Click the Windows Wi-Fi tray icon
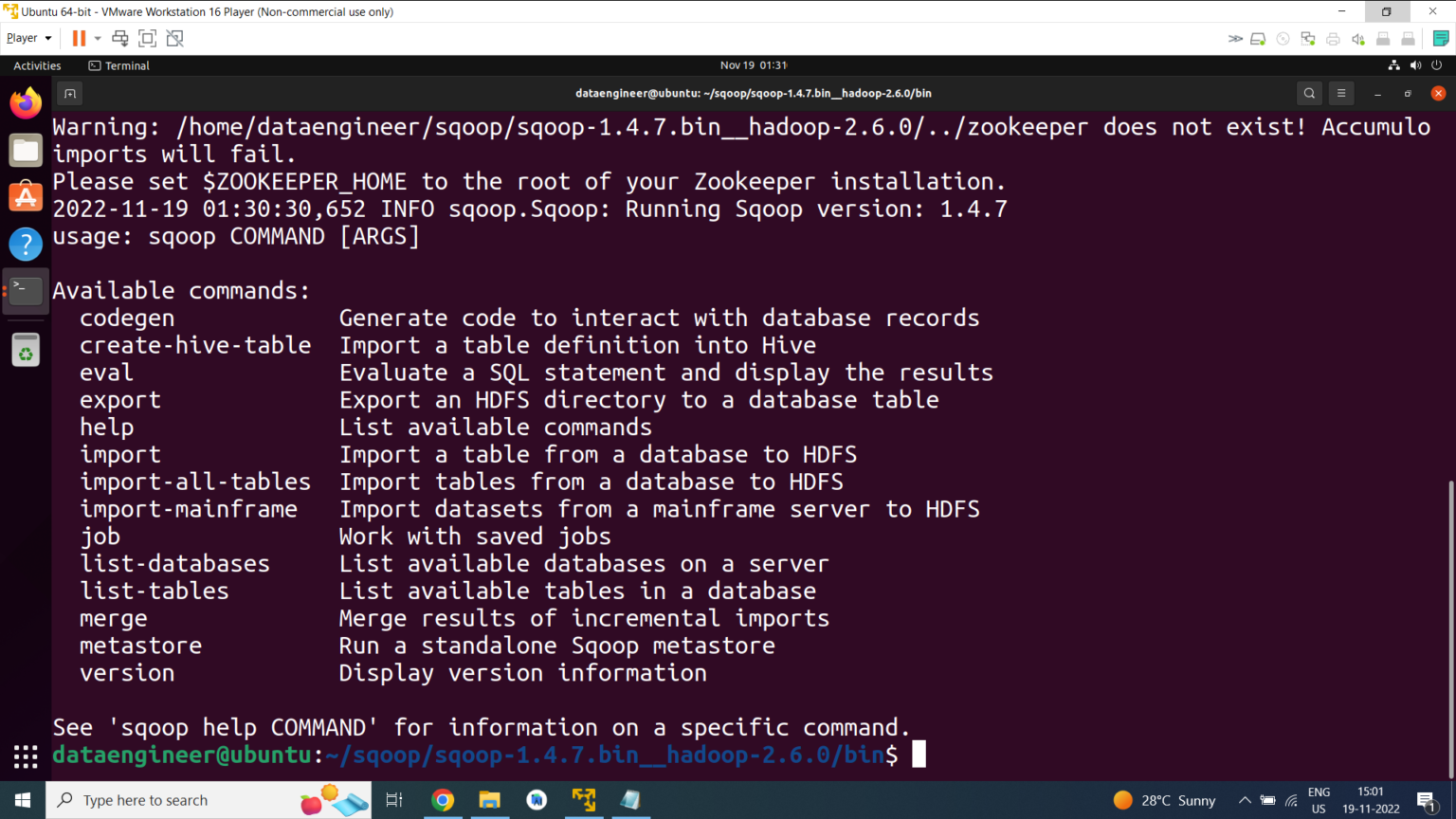Image resolution: width=1456 pixels, height=819 pixels. [x=1291, y=801]
